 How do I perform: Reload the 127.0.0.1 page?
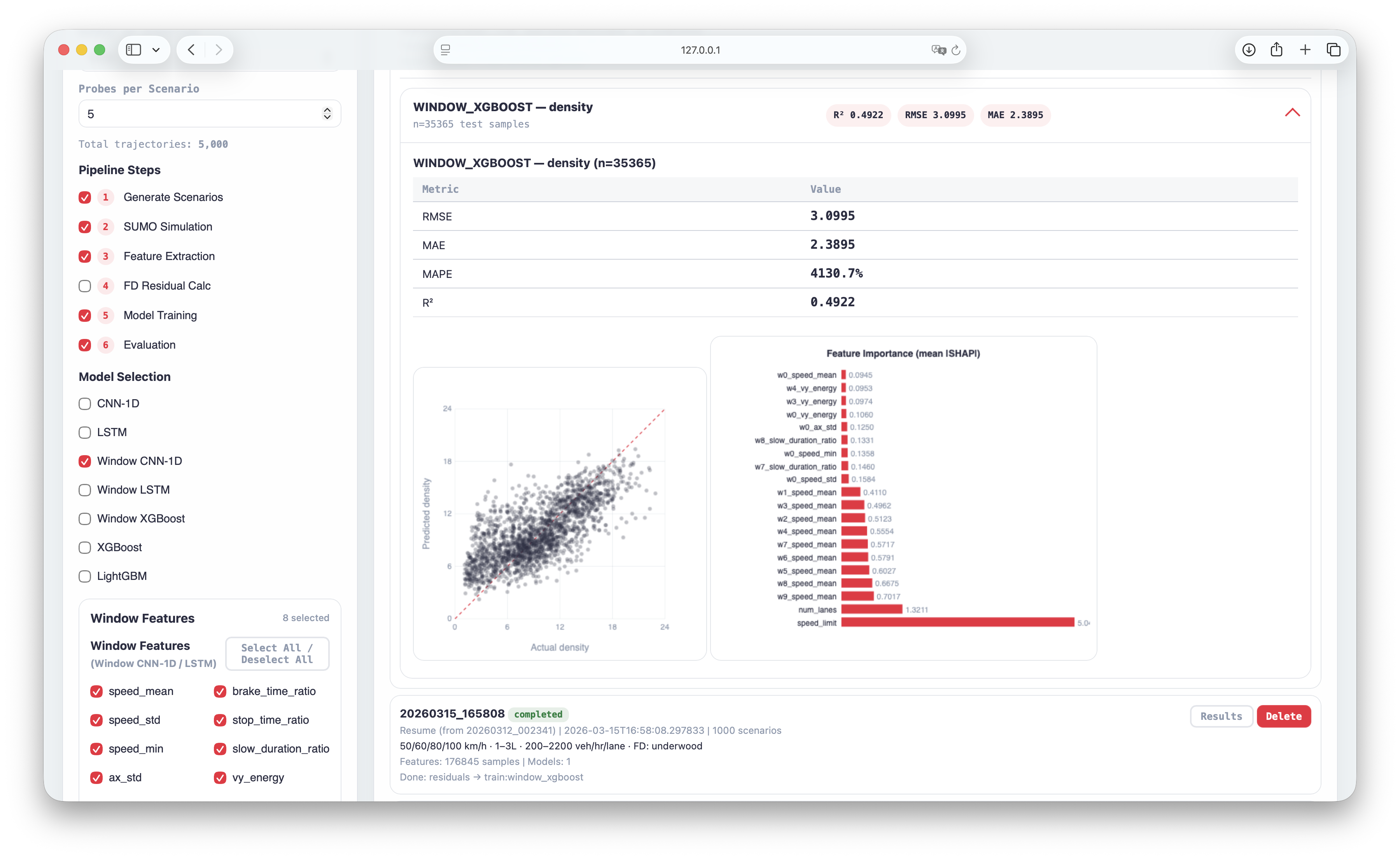[x=956, y=49]
